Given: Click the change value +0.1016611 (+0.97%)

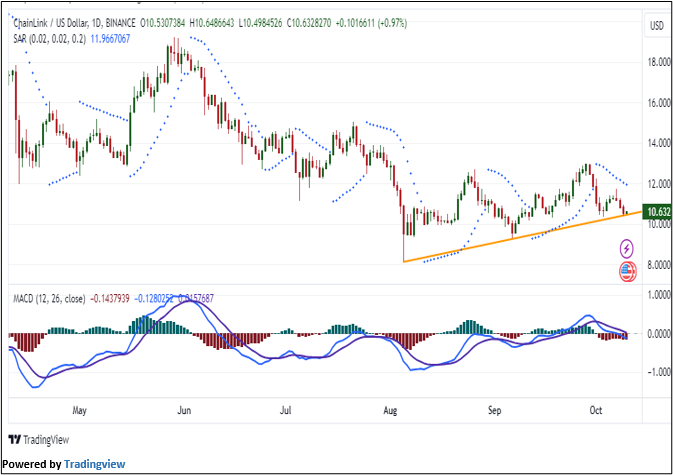Looking at the screenshot, I should click(x=371, y=23).
